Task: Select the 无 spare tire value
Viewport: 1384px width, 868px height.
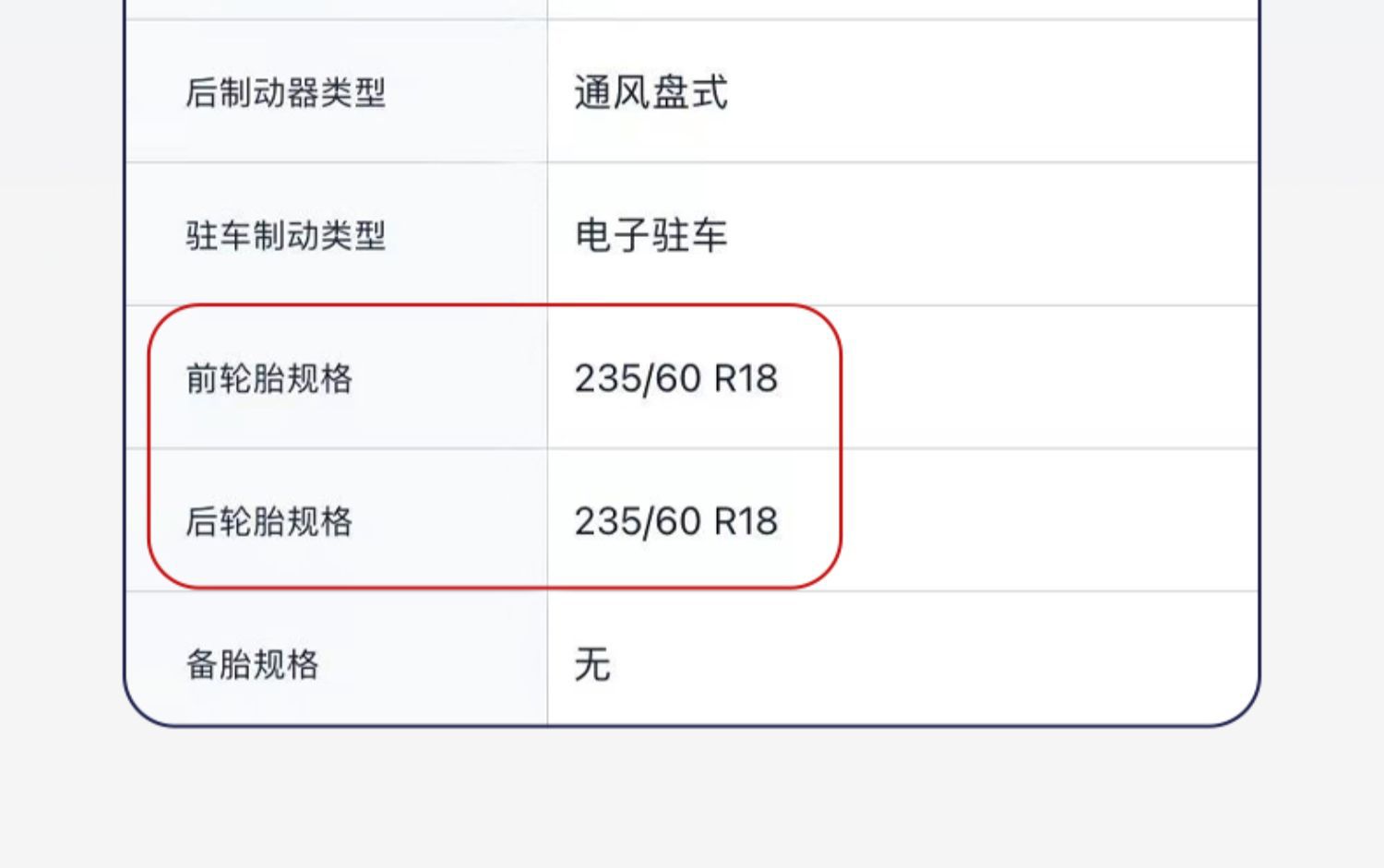Action: [x=592, y=665]
